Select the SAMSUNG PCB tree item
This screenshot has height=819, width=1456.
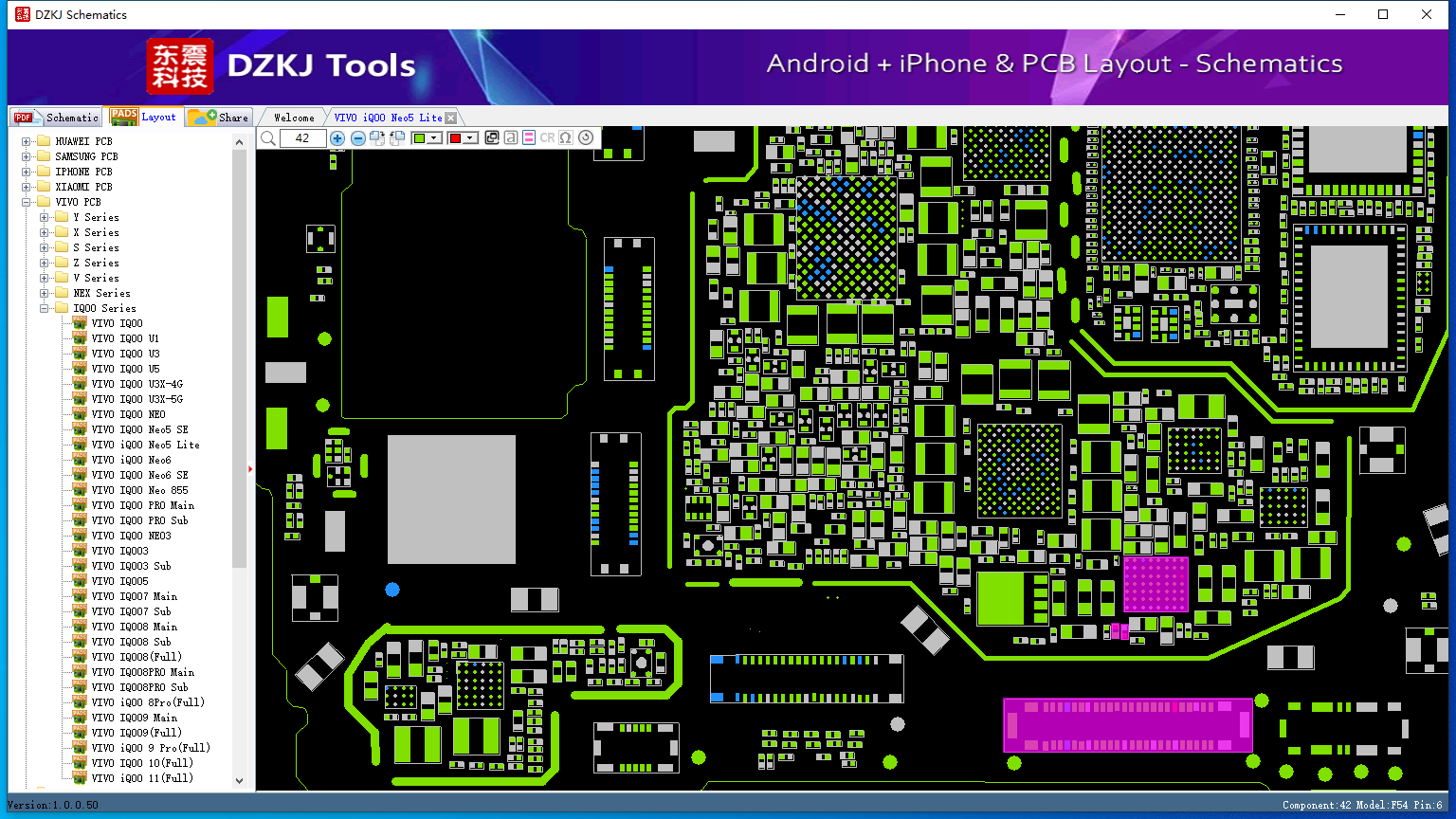point(86,156)
